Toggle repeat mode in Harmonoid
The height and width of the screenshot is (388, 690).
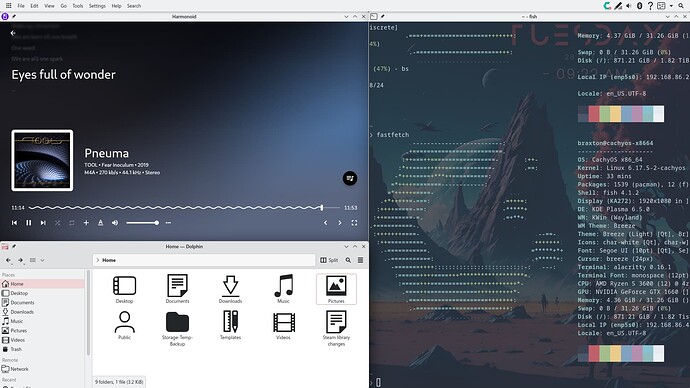click(72, 223)
